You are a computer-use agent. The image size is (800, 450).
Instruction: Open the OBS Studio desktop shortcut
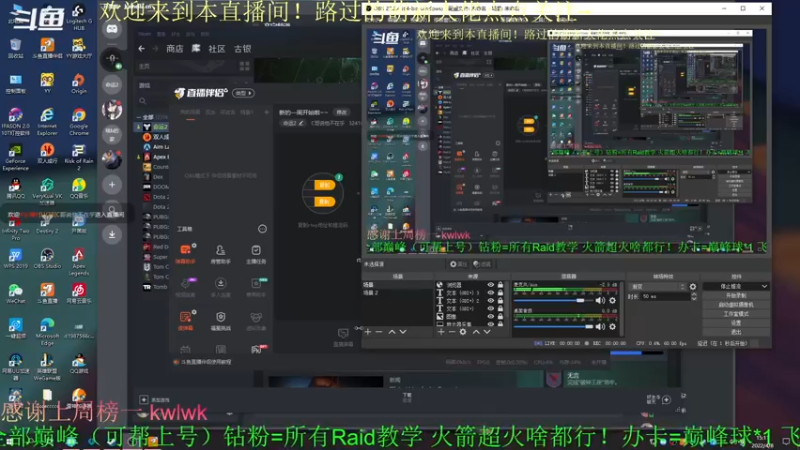(x=47, y=258)
